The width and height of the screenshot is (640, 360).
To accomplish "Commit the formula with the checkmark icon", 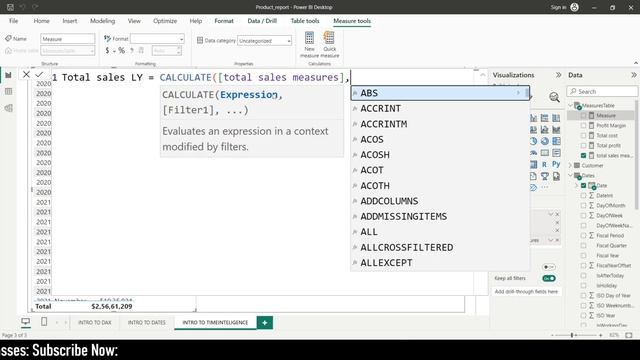I will tap(39, 74).
